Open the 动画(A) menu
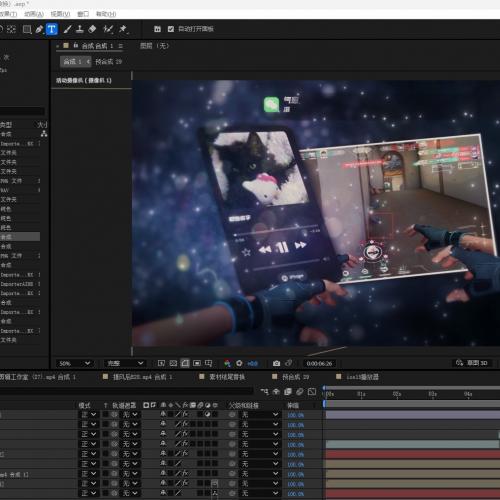 tap(34, 14)
